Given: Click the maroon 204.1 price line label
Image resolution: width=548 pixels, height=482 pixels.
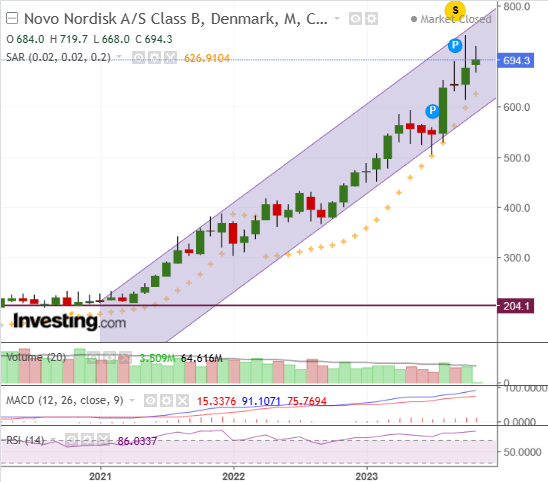Looking at the screenshot, I should point(515,306).
